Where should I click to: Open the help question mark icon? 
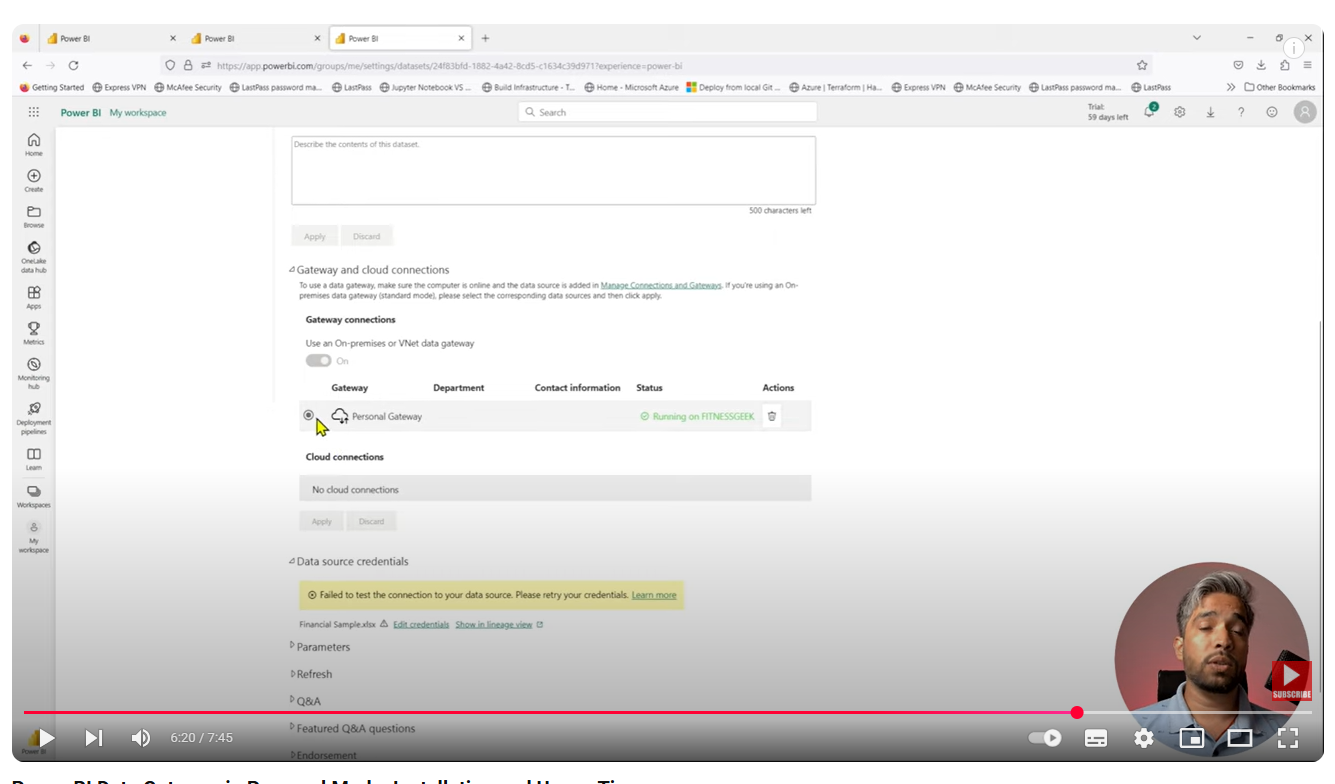click(x=1241, y=112)
